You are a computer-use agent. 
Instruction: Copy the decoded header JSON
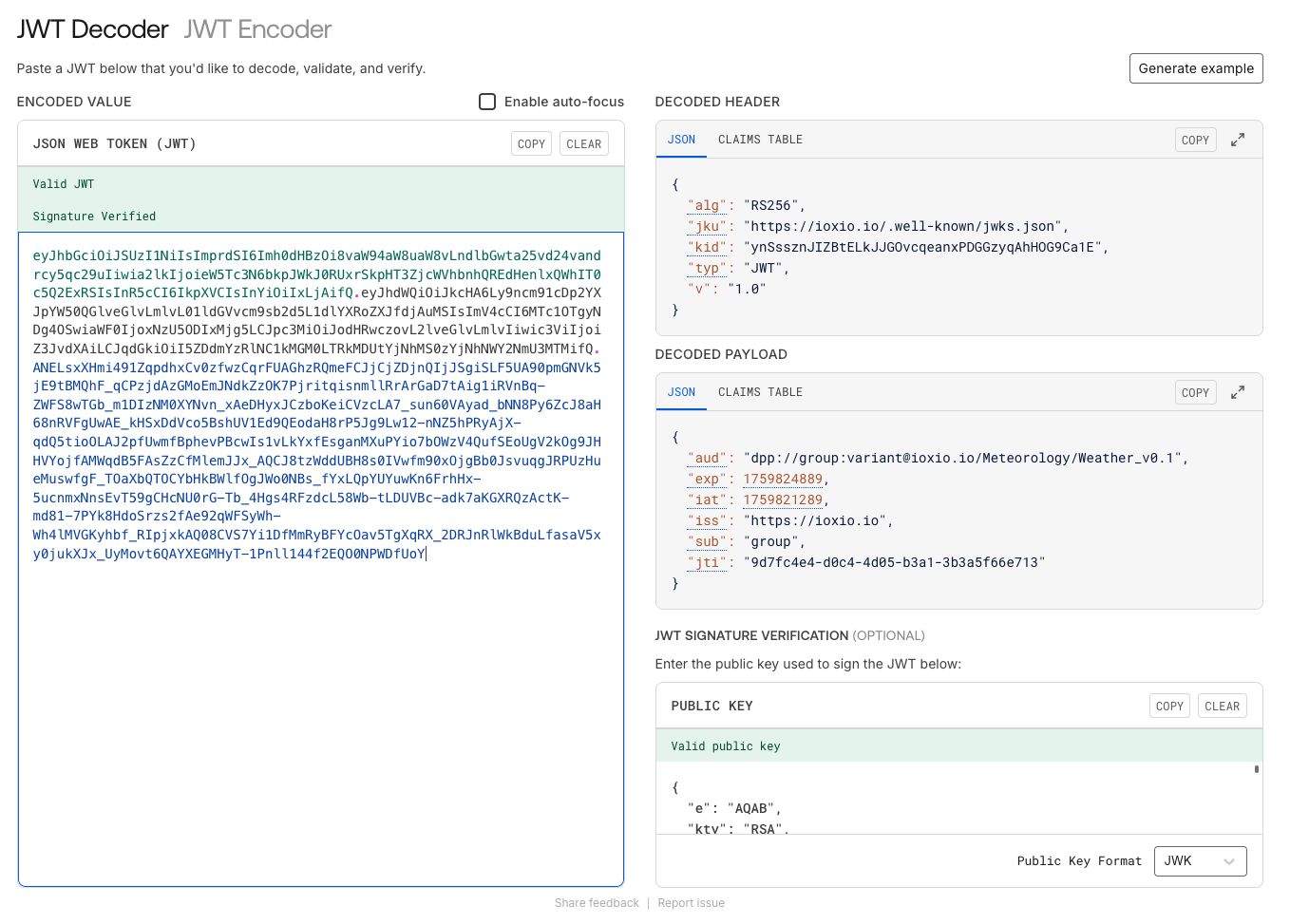coord(1195,140)
